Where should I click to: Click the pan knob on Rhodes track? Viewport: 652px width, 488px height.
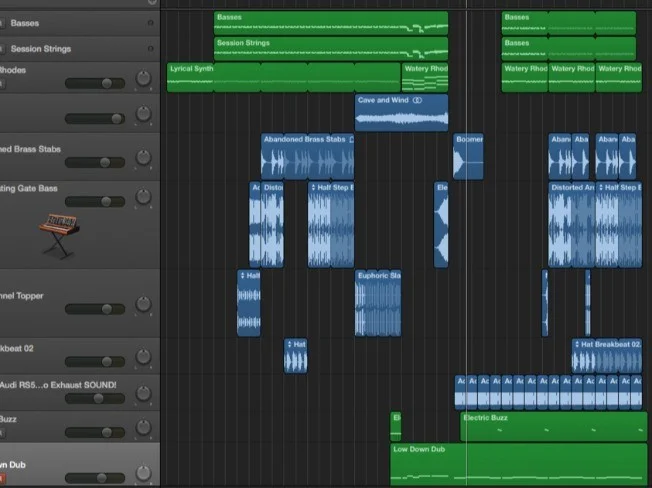(143, 80)
